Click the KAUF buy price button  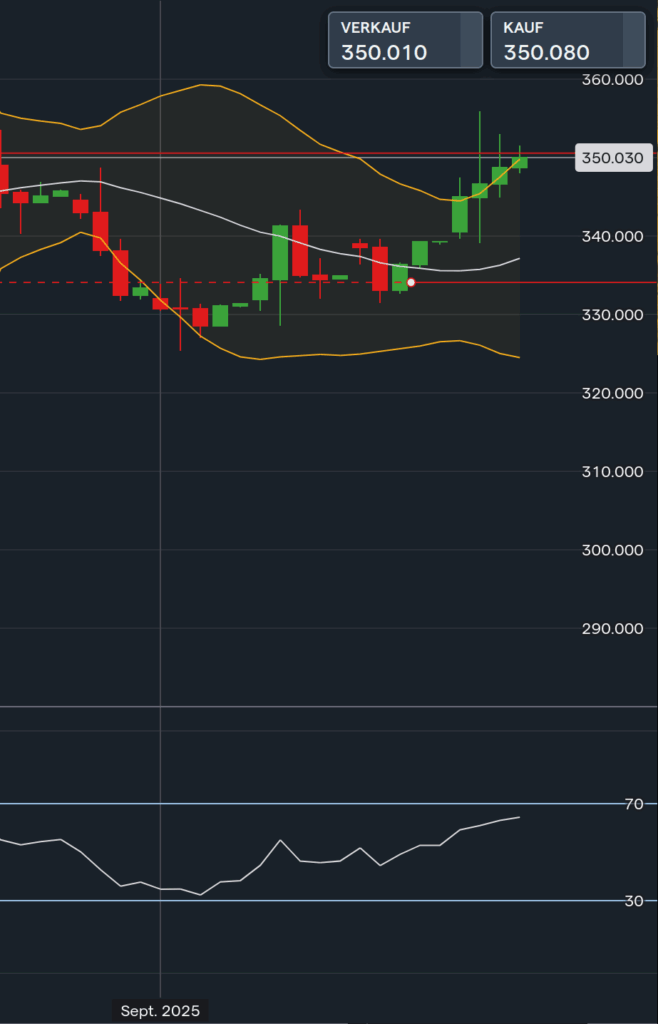click(555, 40)
